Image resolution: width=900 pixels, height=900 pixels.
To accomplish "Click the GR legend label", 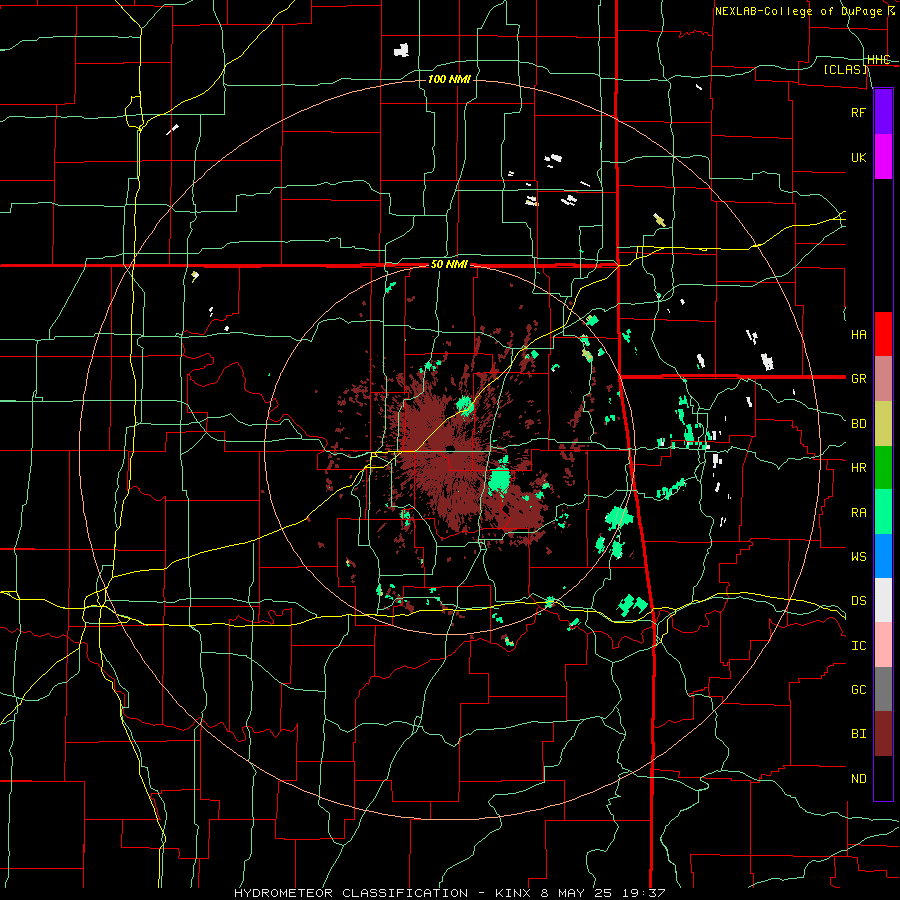I will click(x=858, y=378).
